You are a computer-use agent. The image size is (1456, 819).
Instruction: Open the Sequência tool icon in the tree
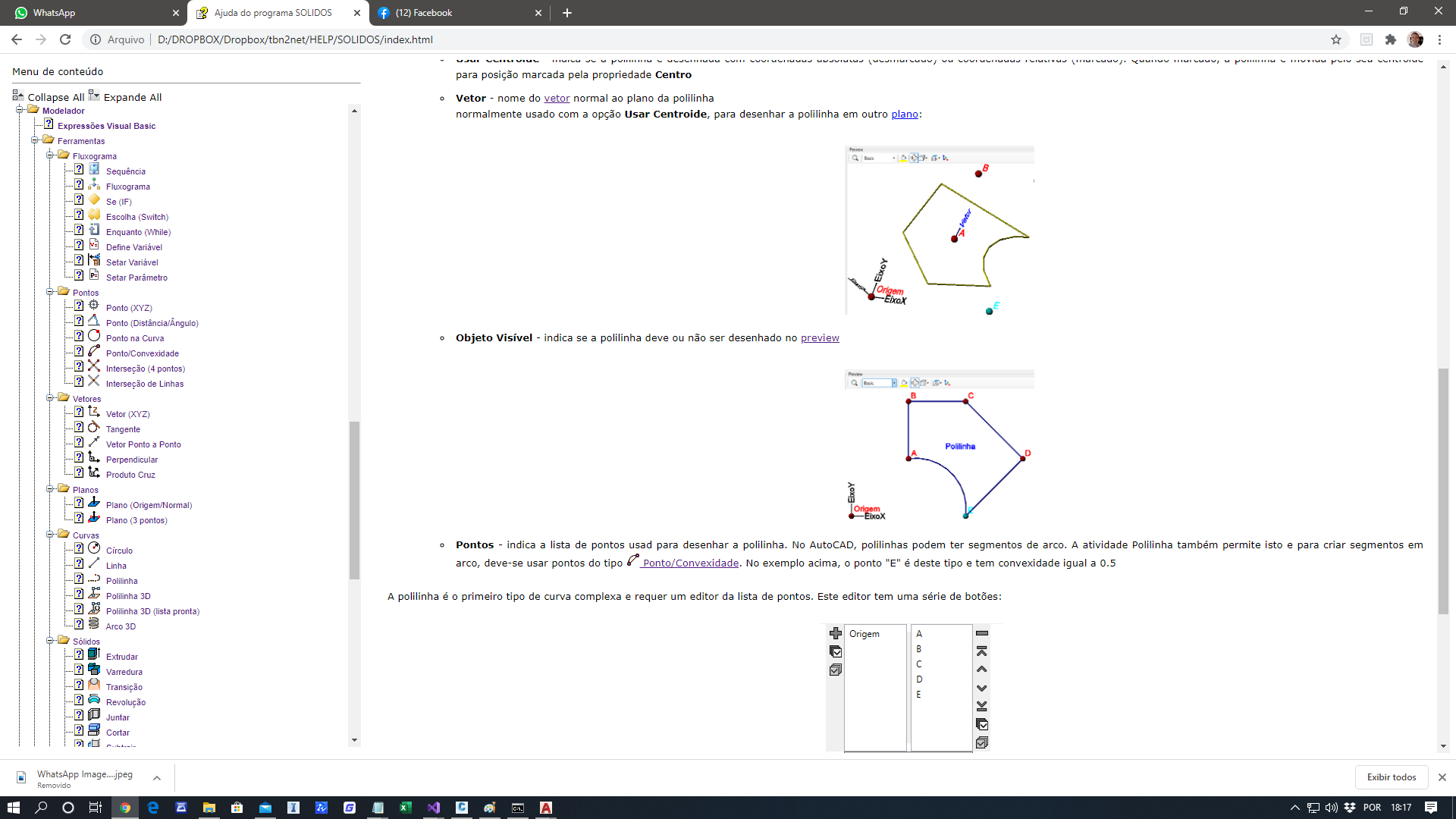(94, 169)
